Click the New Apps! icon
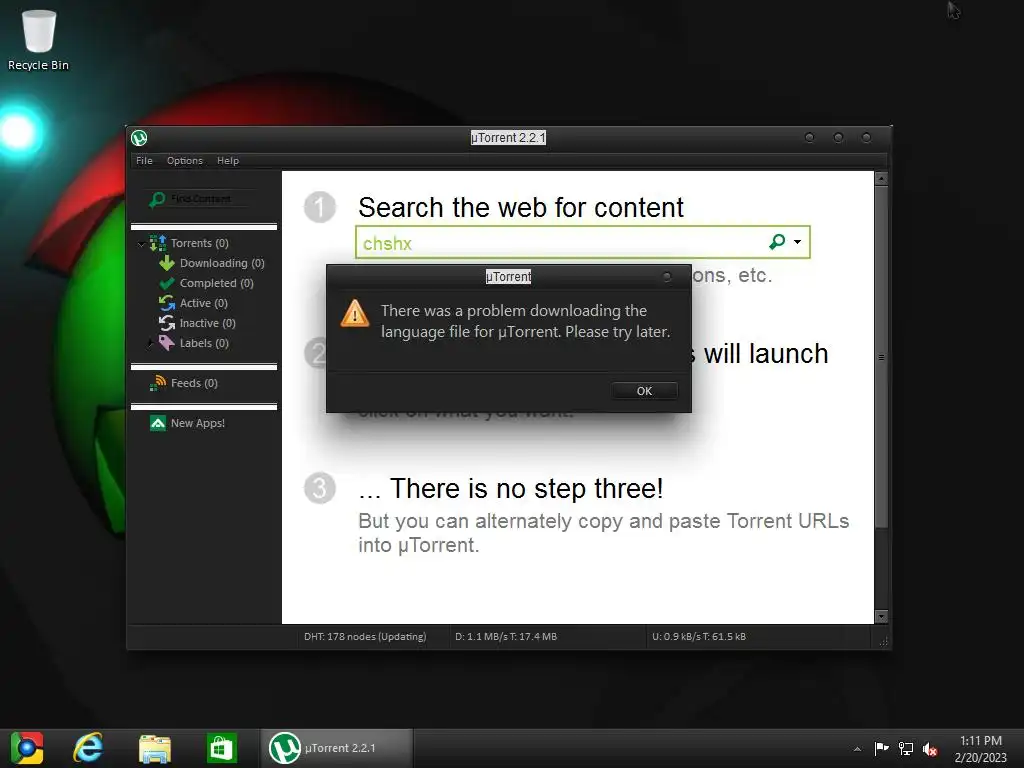Viewport: 1024px width, 768px height. coord(158,423)
